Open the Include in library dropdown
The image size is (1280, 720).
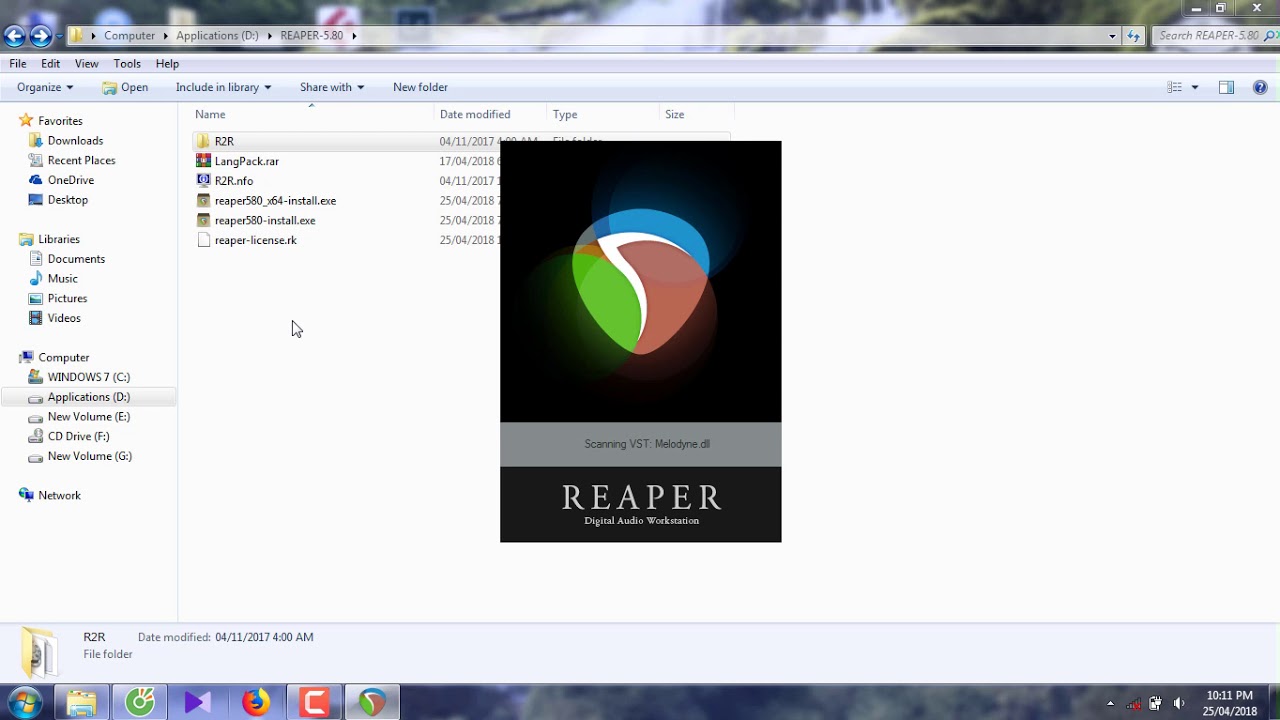tap(223, 87)
